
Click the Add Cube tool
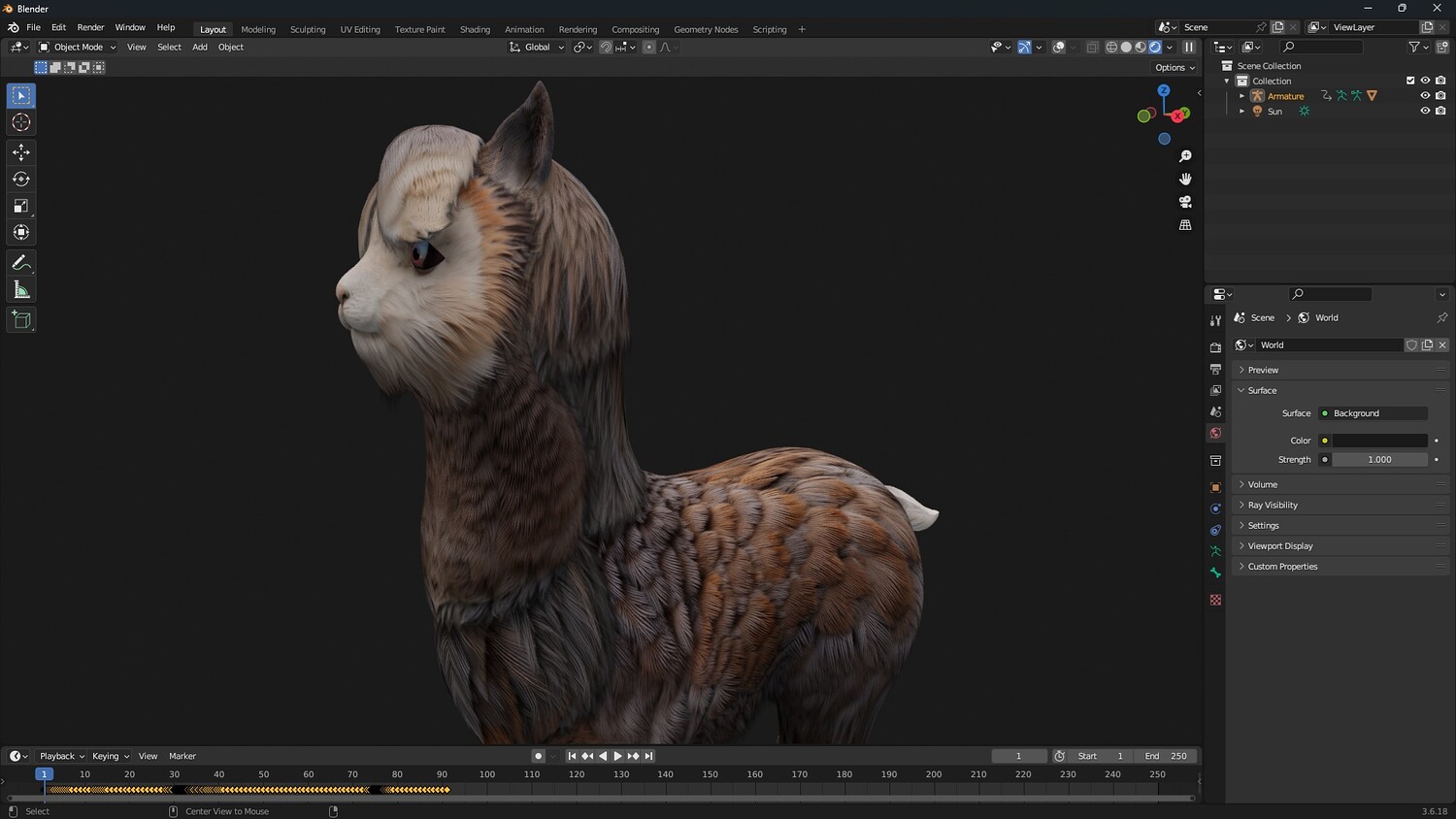21,320
